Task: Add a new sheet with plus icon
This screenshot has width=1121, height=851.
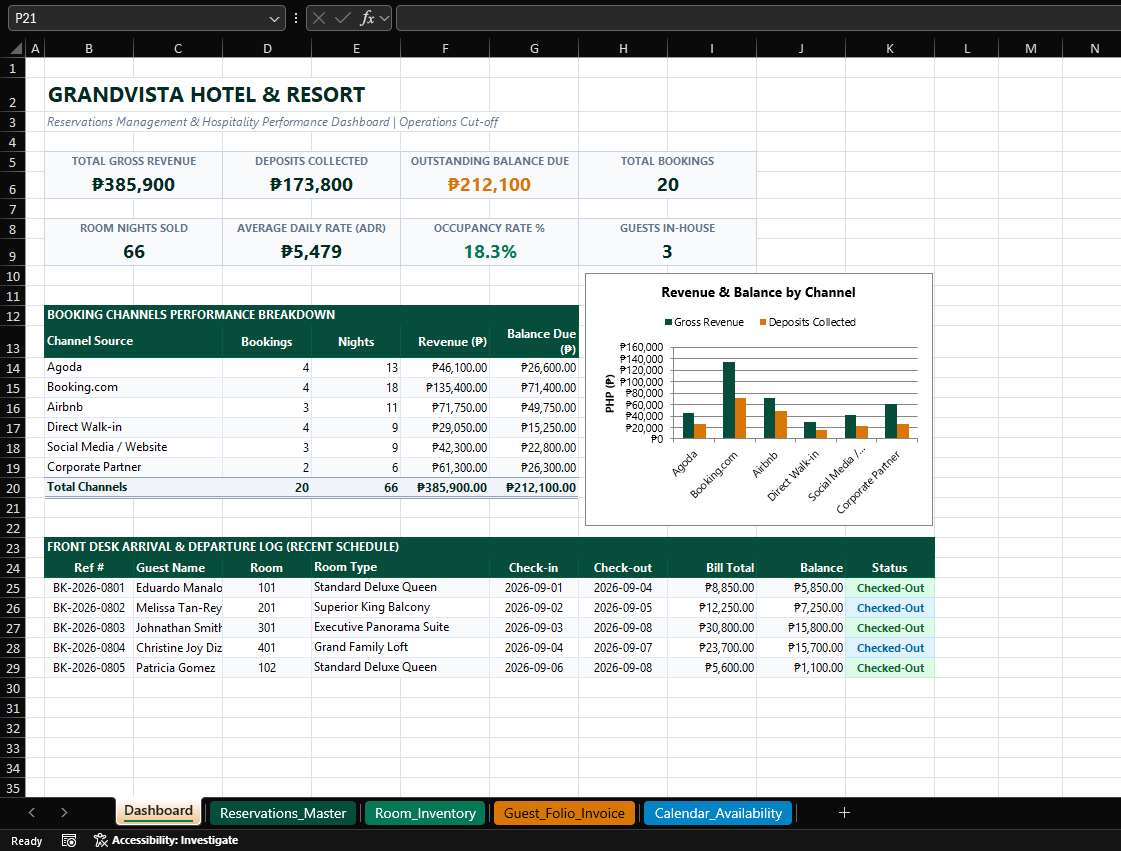Action: coord(844,812)
